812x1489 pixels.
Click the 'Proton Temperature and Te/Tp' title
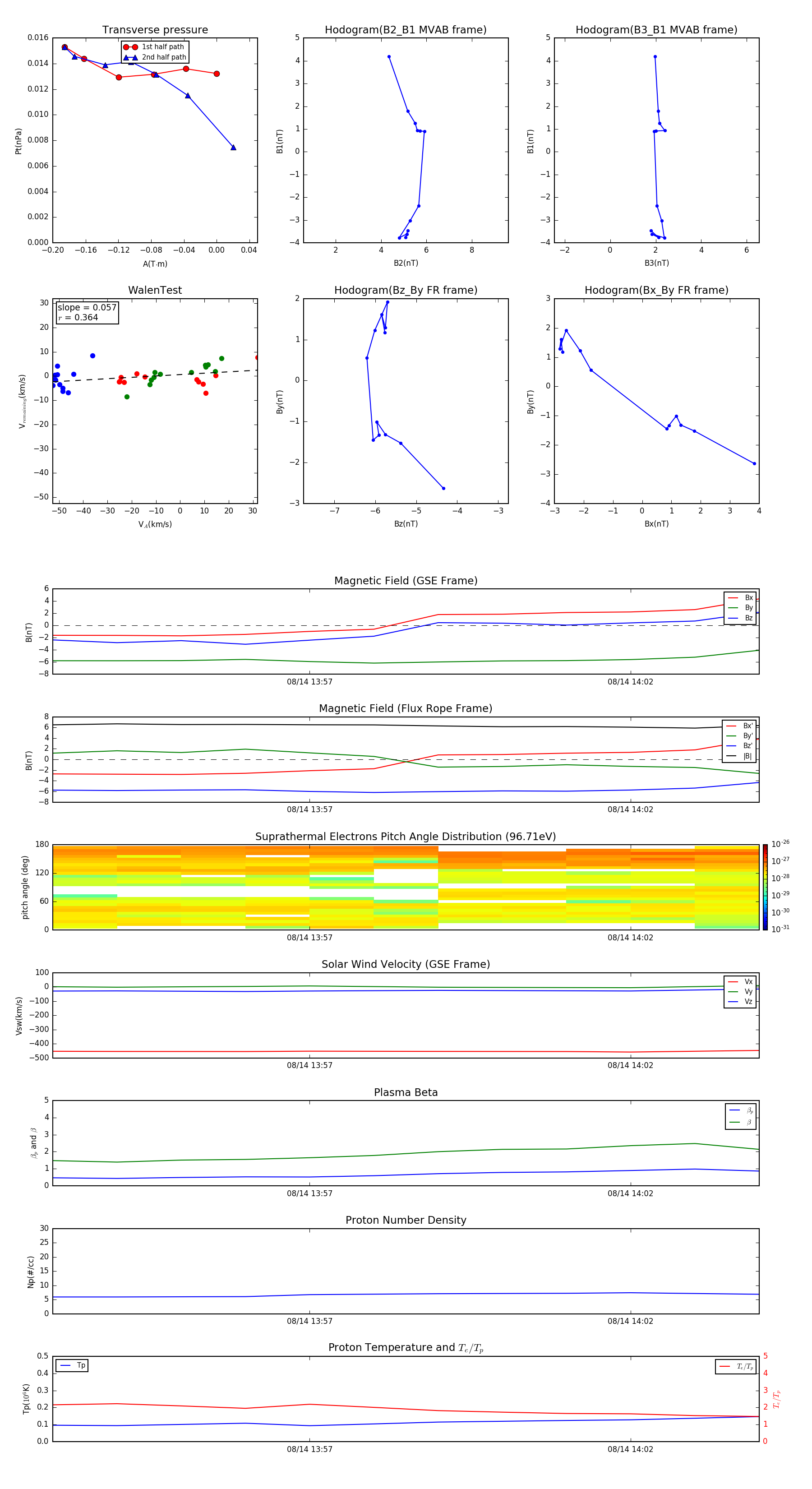[x=406, y=1348]
